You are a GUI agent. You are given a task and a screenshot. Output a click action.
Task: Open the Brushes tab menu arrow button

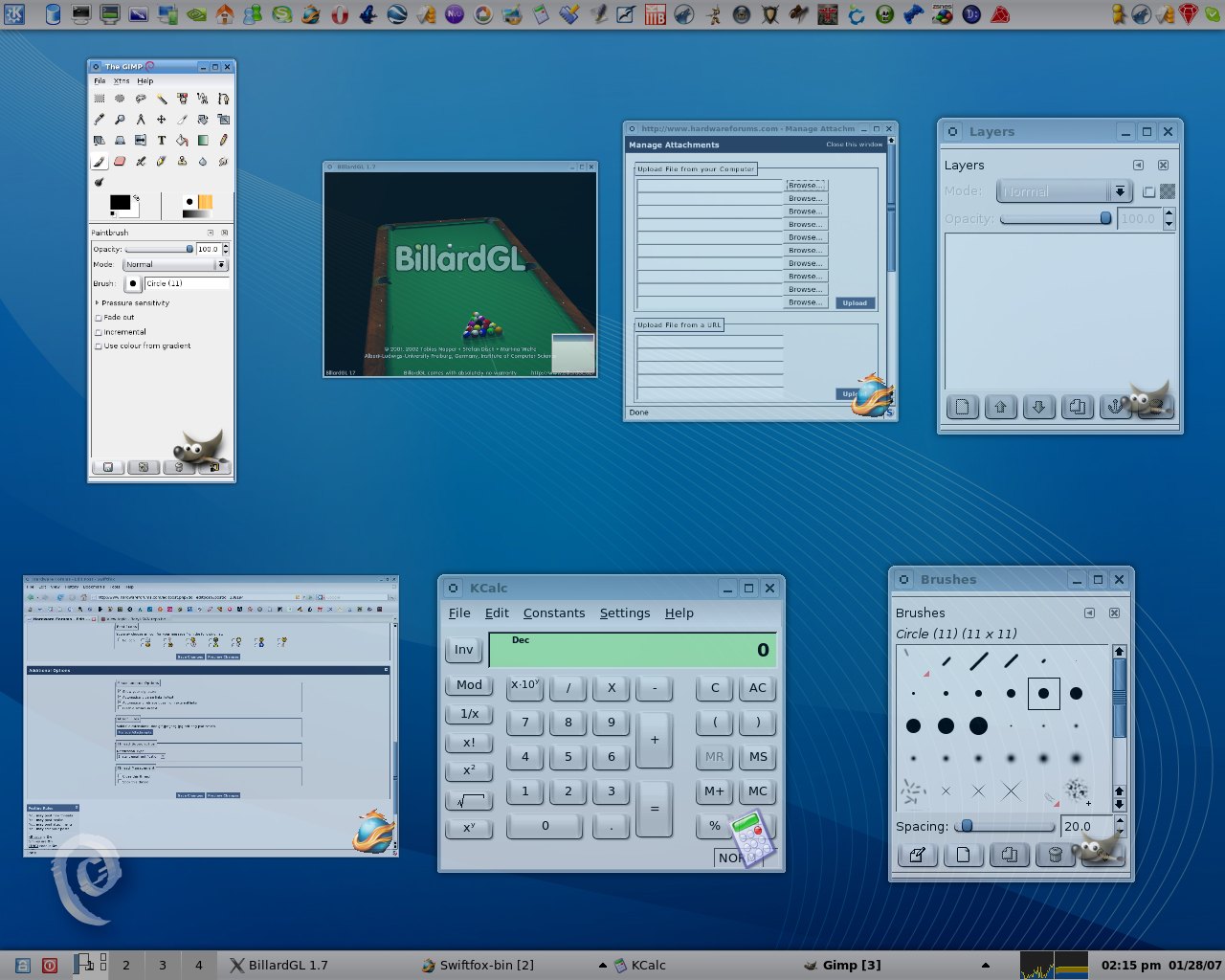click(x=1089, y=612)
